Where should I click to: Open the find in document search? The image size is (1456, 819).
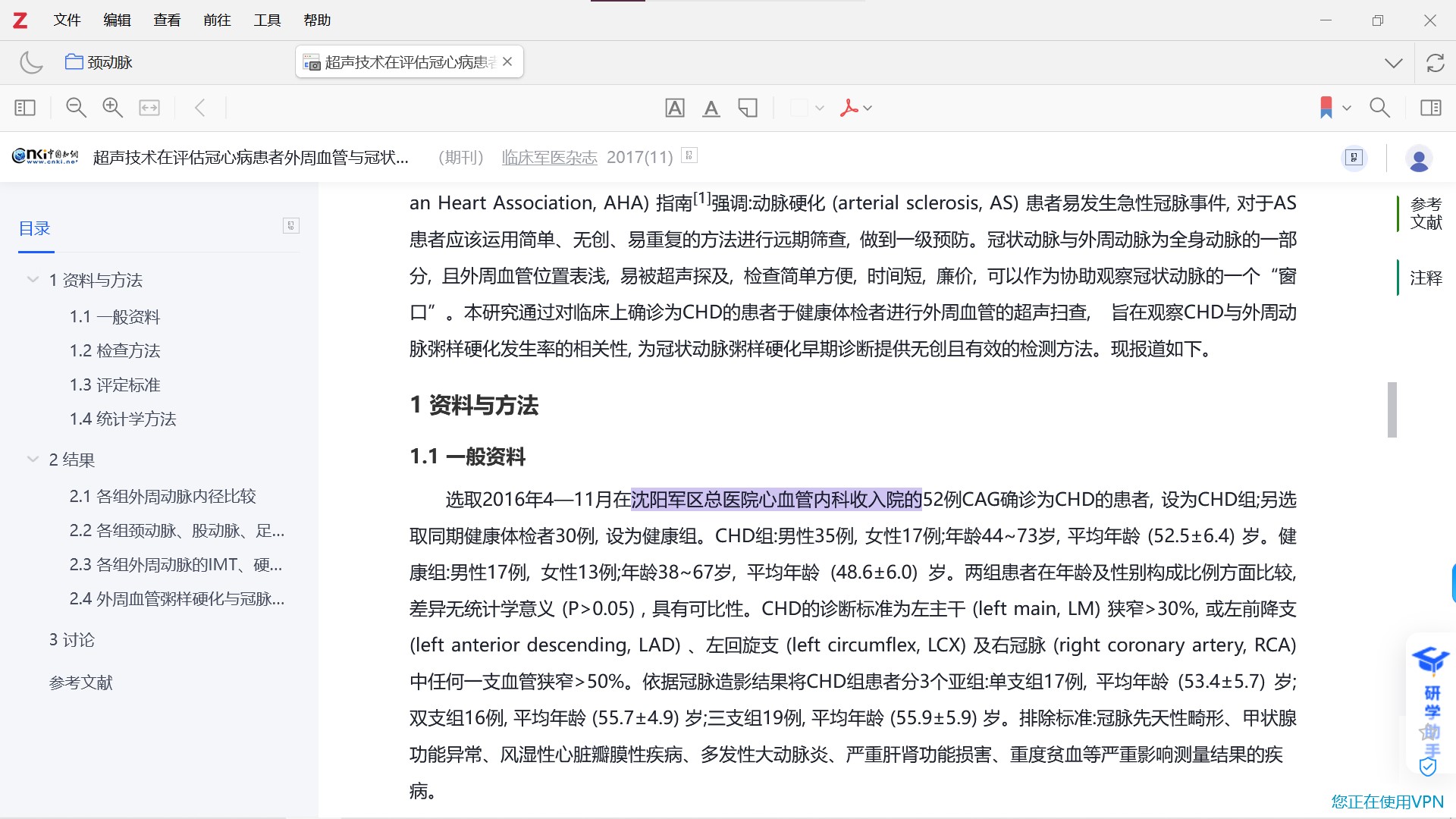click(1379, 108)
